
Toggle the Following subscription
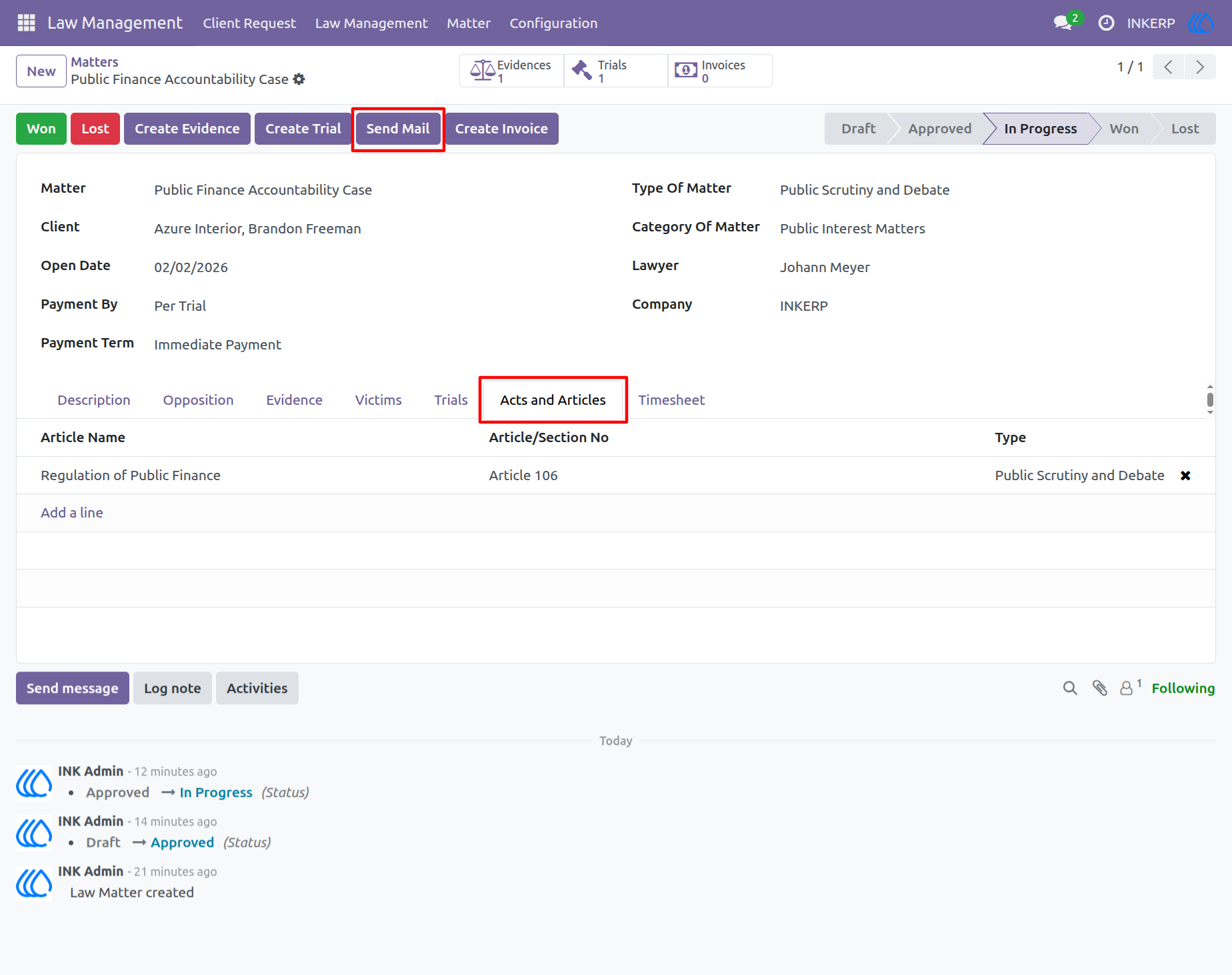[1183, 688]
